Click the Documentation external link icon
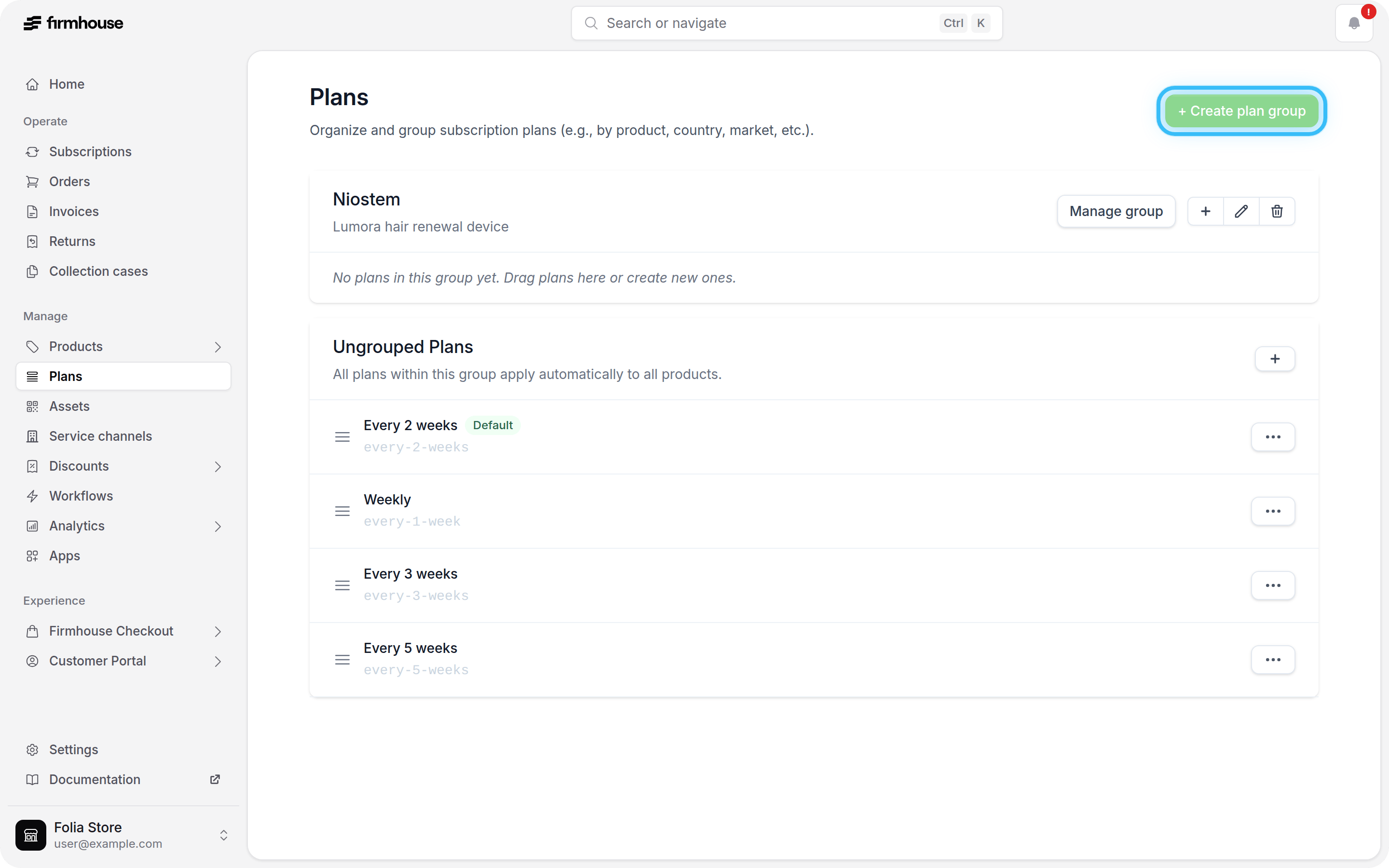Viewport: 1389px width, 868px height. [x=215, y=780]
